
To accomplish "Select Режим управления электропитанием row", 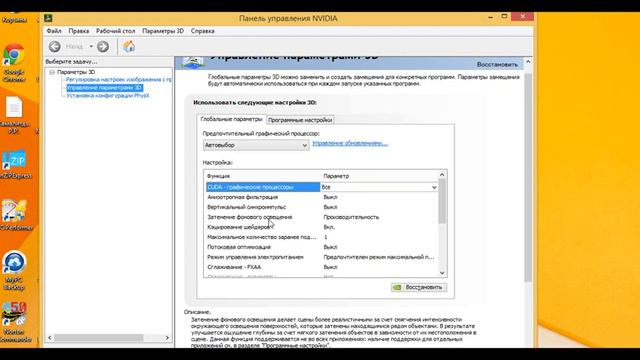I will [x=322, y=257].
